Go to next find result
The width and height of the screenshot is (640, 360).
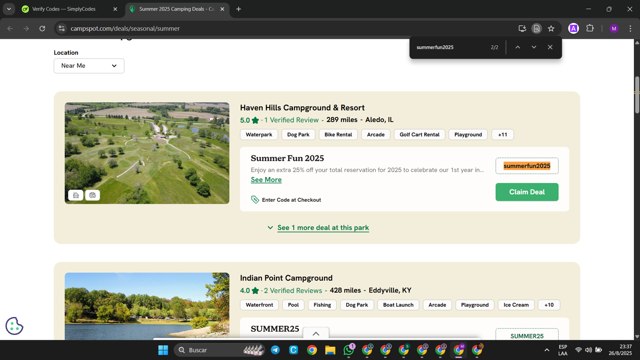(534, 47)
